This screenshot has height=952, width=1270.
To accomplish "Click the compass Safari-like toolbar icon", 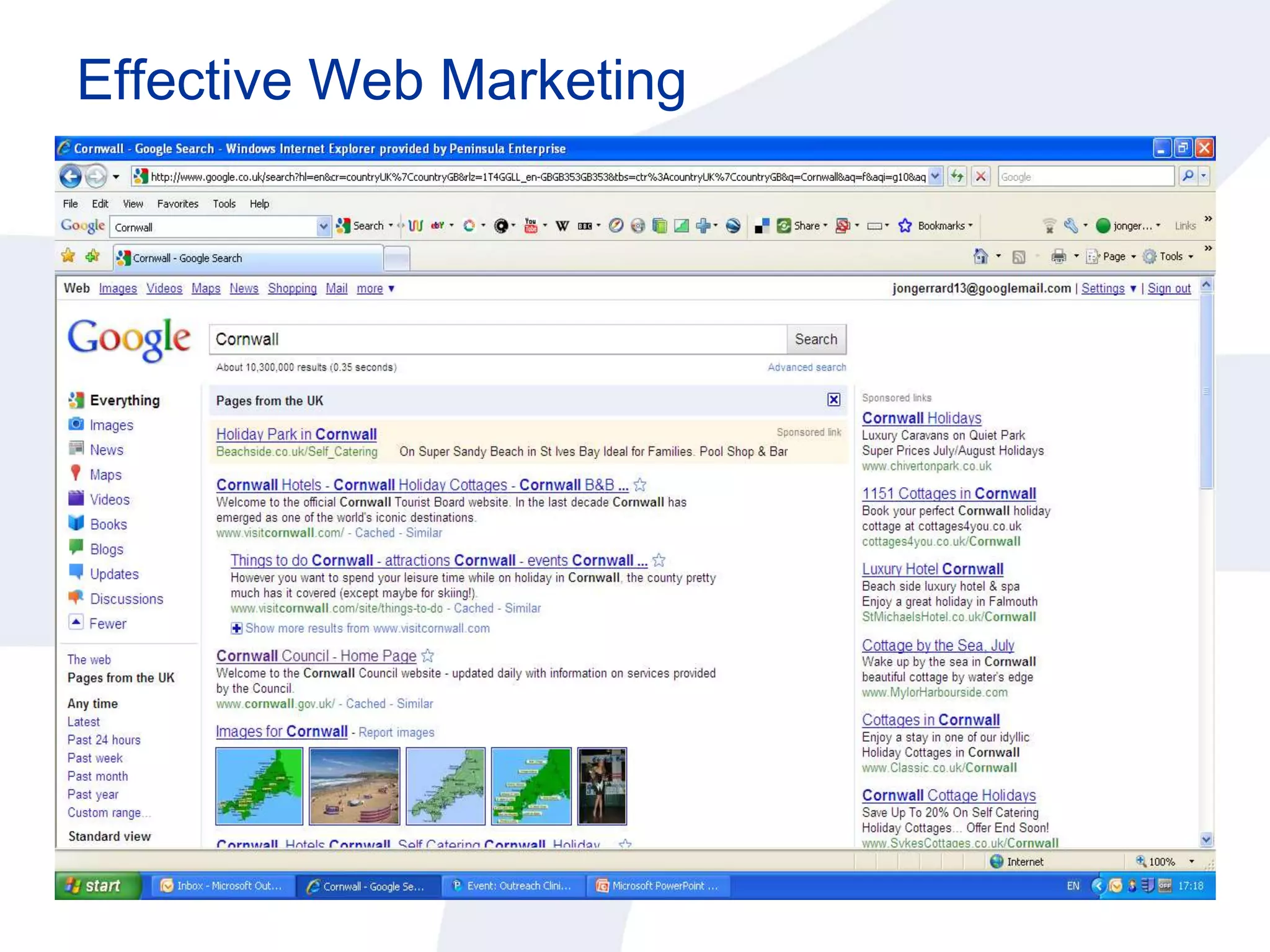I will pyautogui.click(x=616, y=226).
